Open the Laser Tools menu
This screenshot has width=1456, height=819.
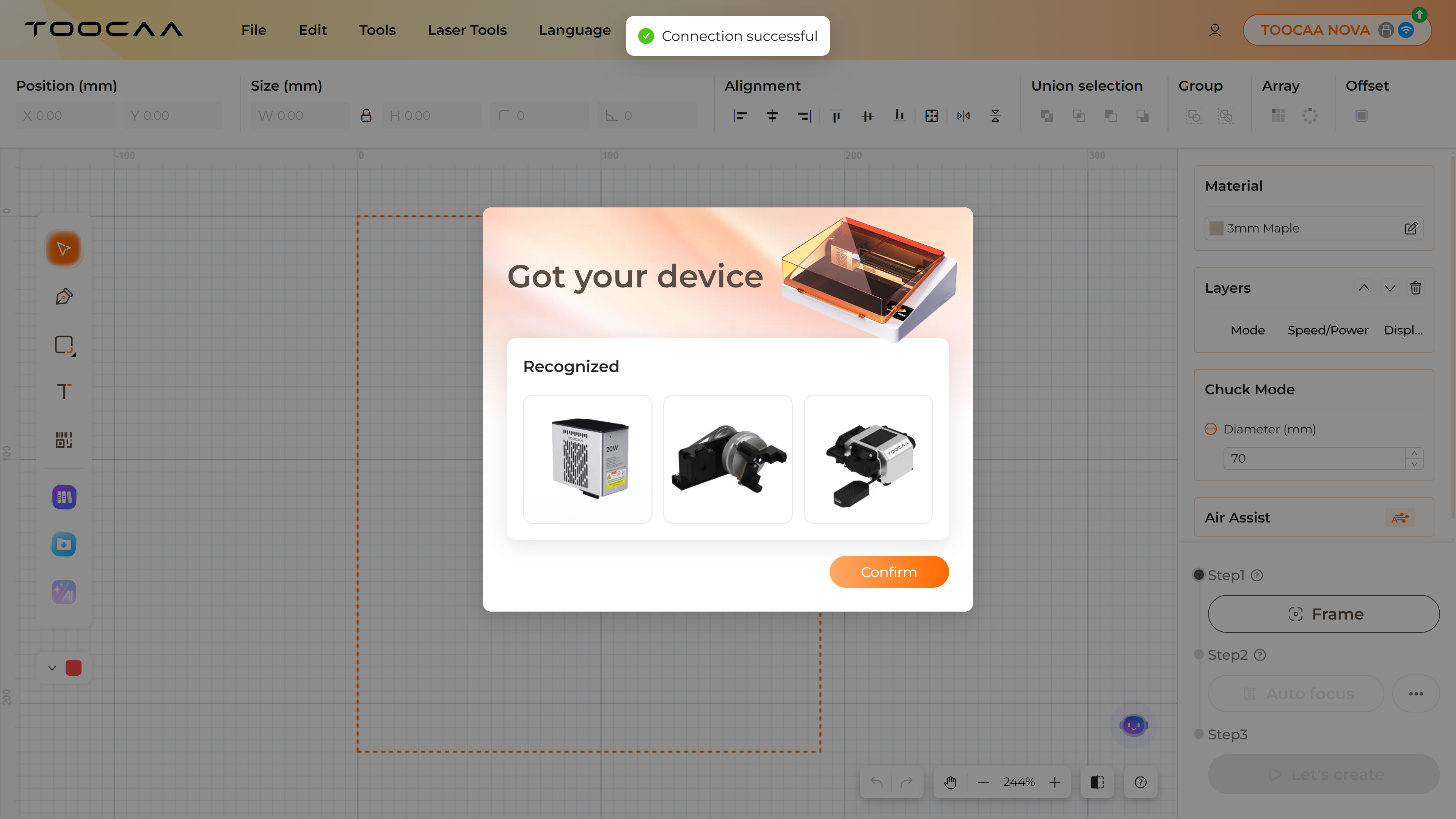467,30
